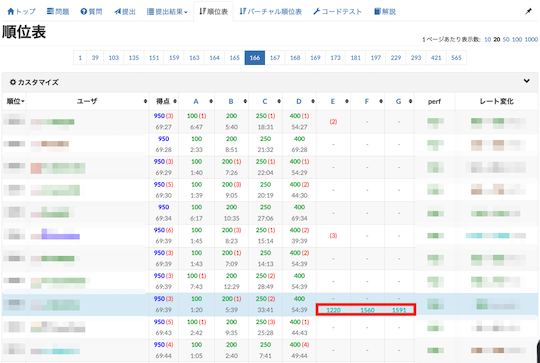
Task: Click the time cell reading 21:32
Action: click(x=265, y=150)
